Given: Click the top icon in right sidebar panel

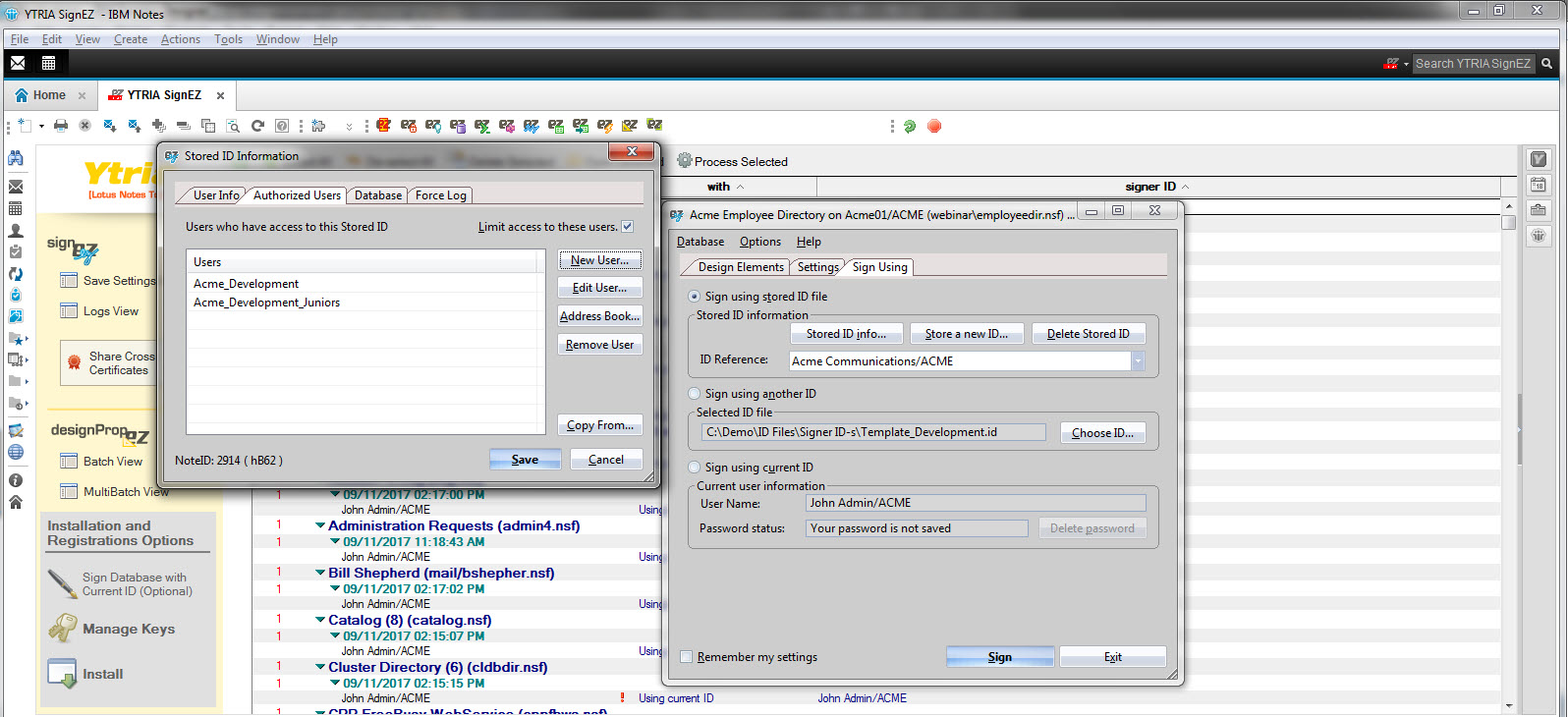Looking at the screenshot, I should pyautogui.click(x=1539, y=159).
